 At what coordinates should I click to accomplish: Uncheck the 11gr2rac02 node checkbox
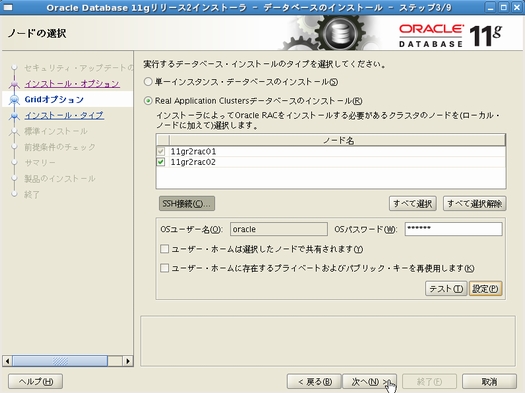point(161,162)
